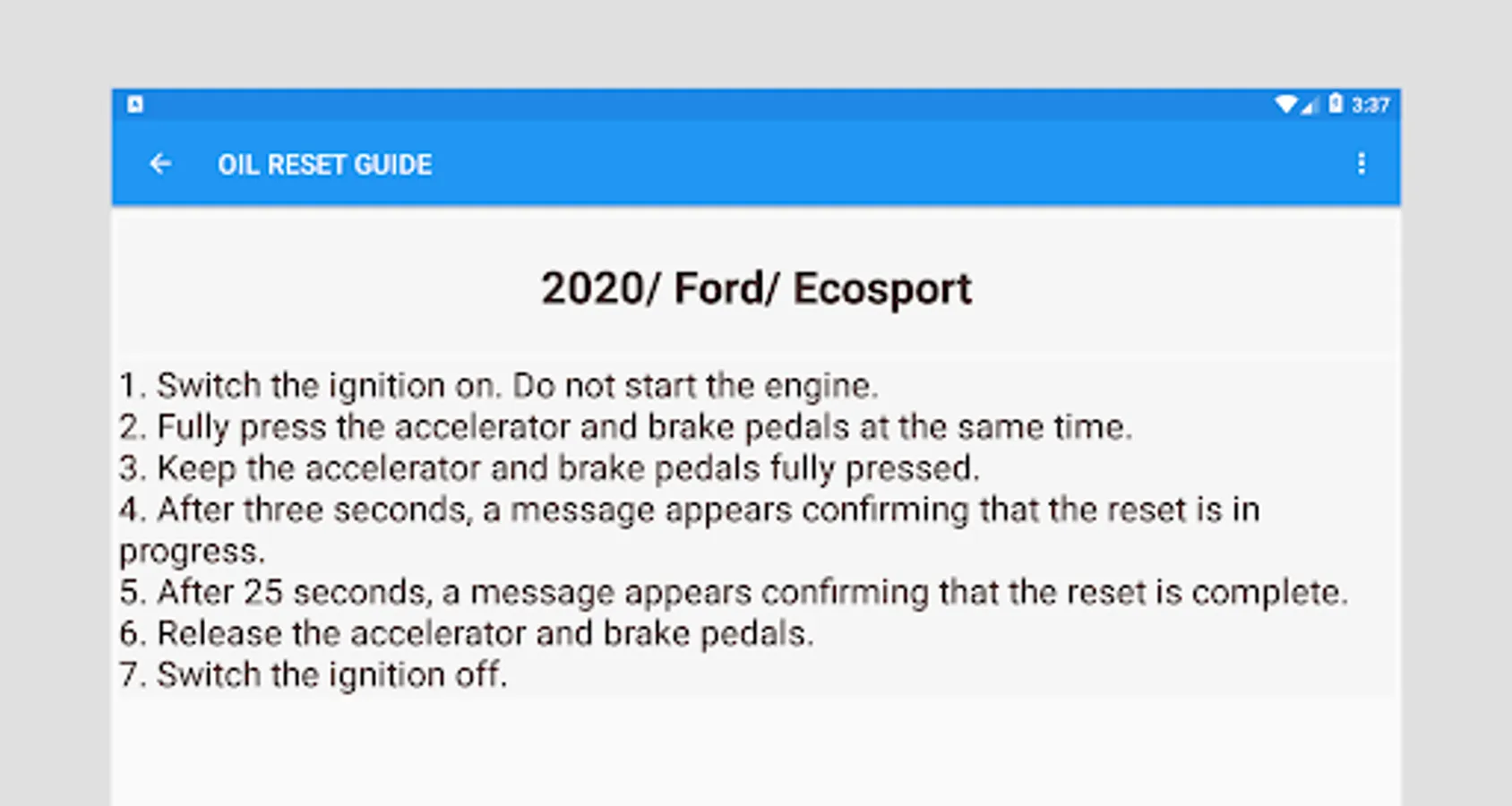This screenshot has width=1512, height=806.
Task: Tap the Wi-Fi status icon
Action: [x=1286, y=104]
